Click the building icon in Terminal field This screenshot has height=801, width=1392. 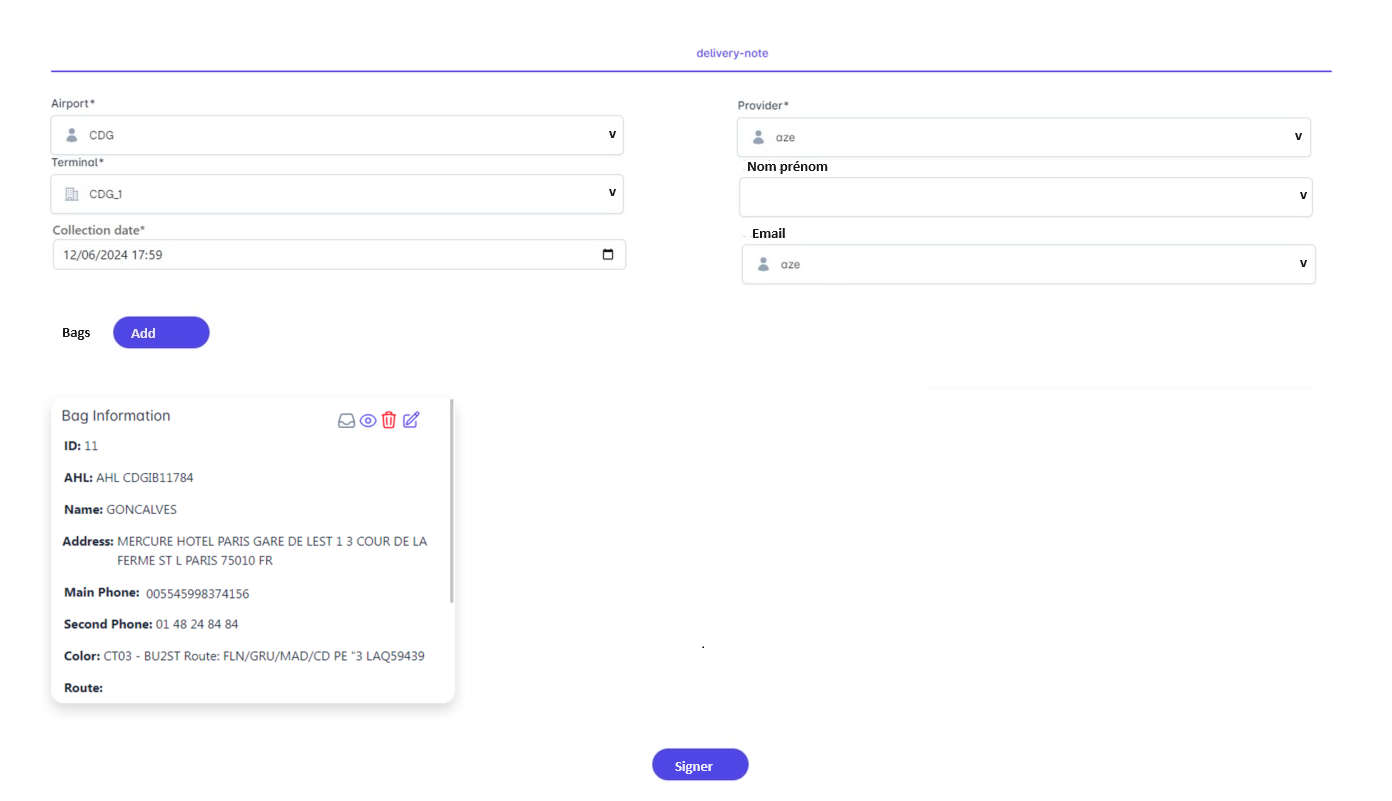[x=71, y=194]
